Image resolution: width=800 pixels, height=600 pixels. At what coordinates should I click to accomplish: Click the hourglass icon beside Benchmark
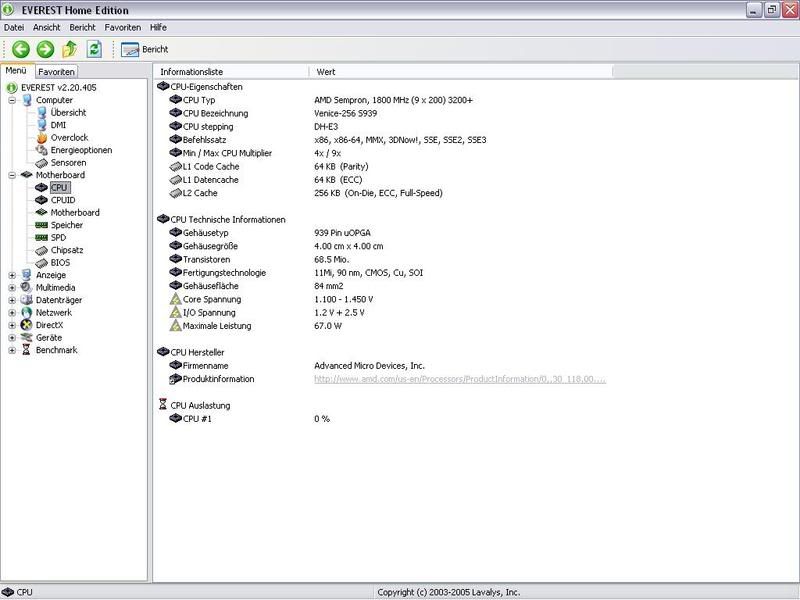27,350
